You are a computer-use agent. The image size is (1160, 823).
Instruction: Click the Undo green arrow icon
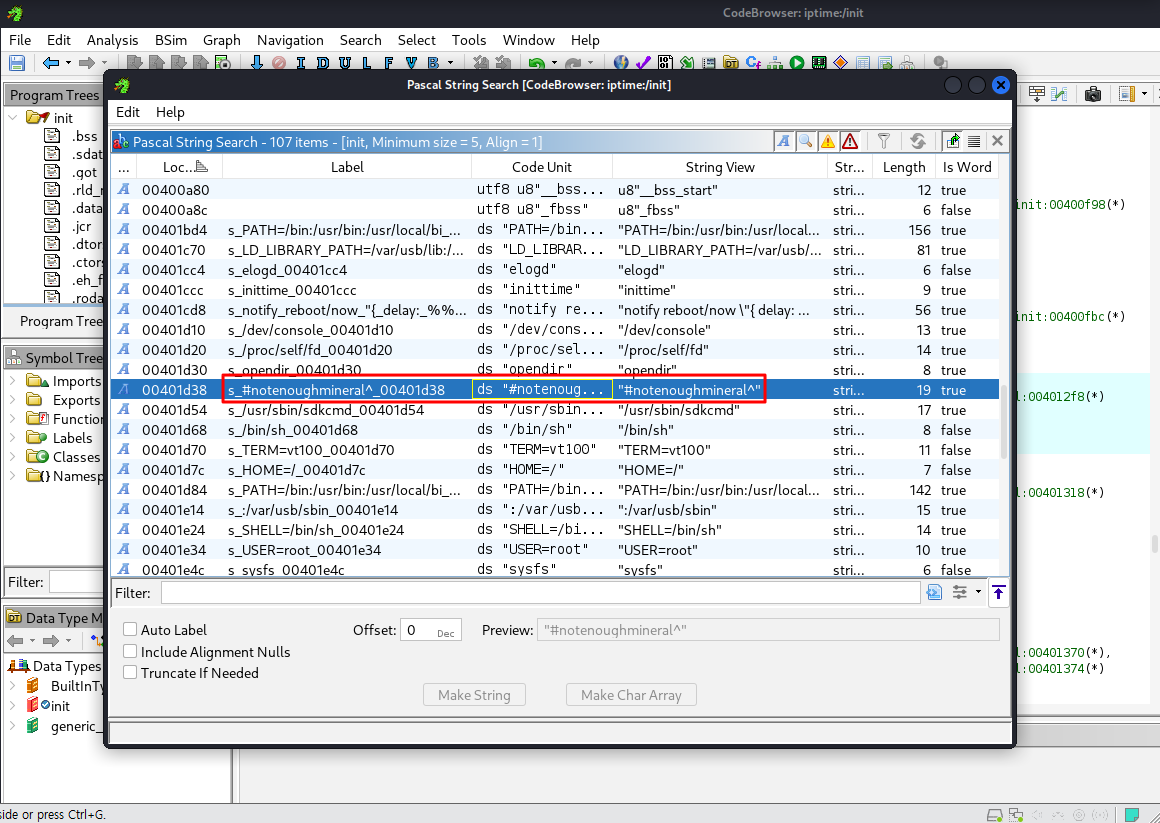(x=536, y=63)
